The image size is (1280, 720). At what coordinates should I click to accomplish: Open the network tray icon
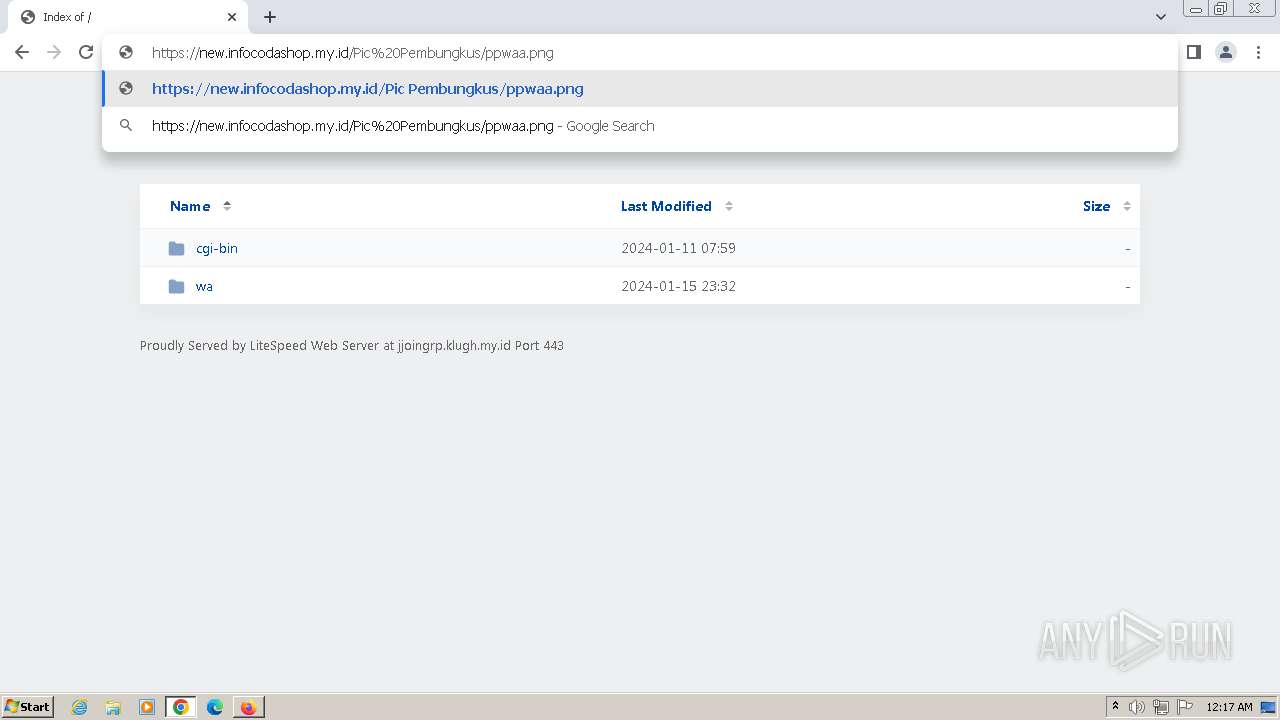pos(1161,707)
